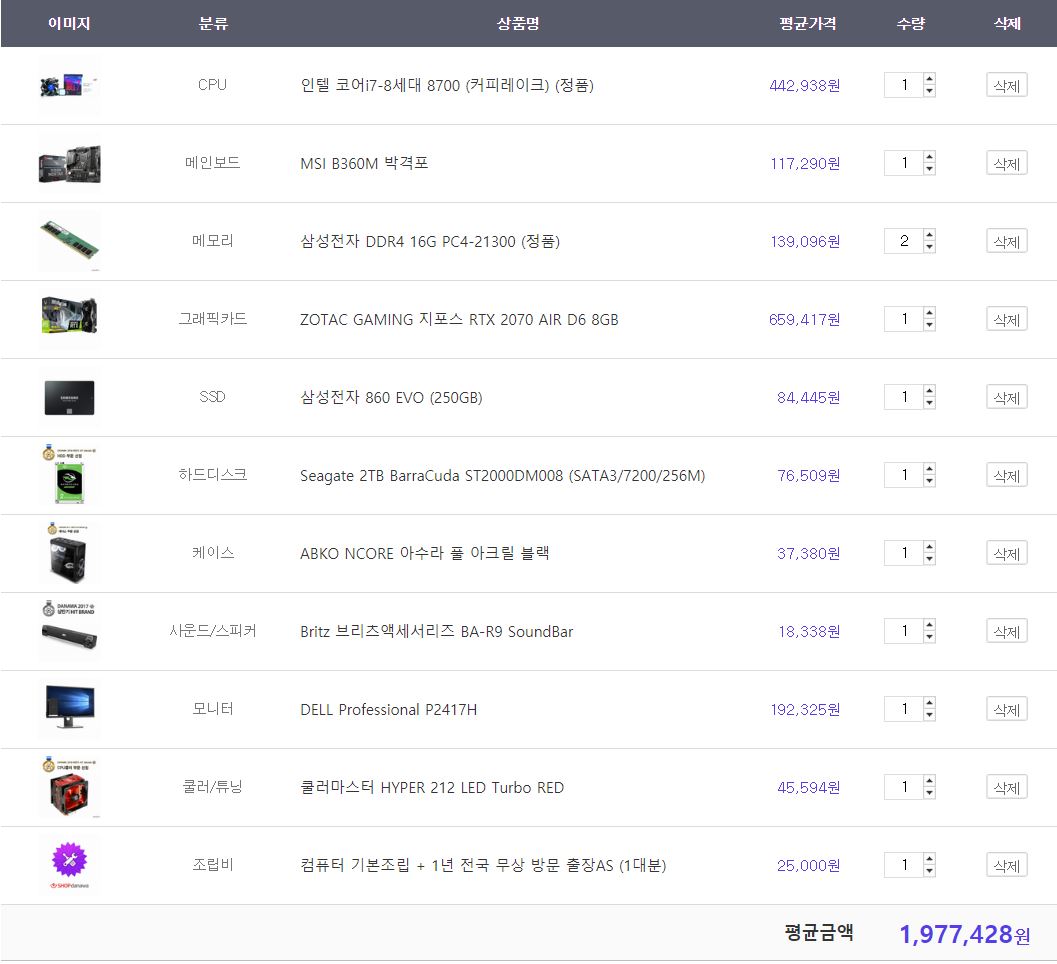This screenshot has height=964, width=1057.
Task: Delete the 그래픽카드 row
Action: click(1006, 320)
